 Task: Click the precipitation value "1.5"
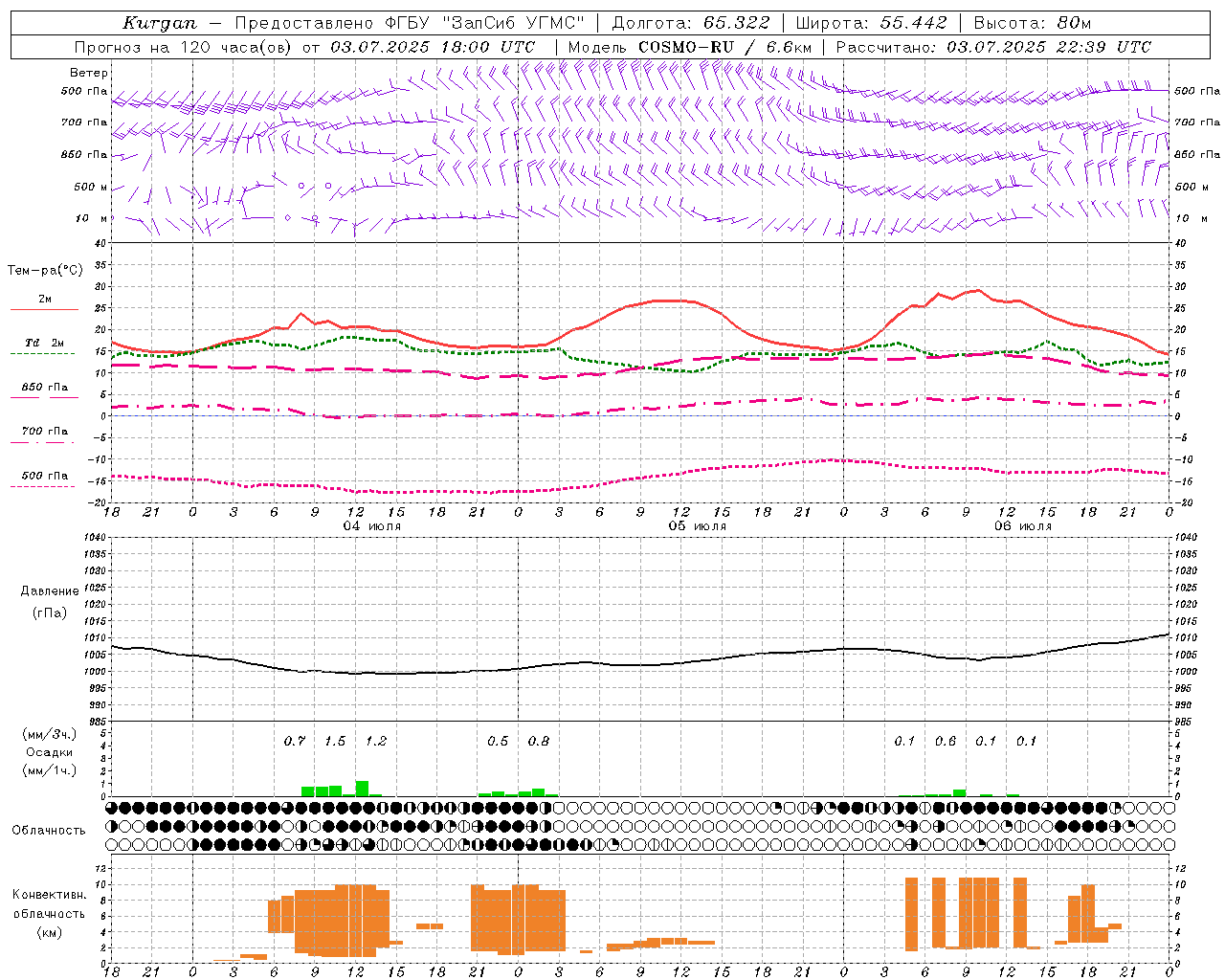click(x=335, y=742)
